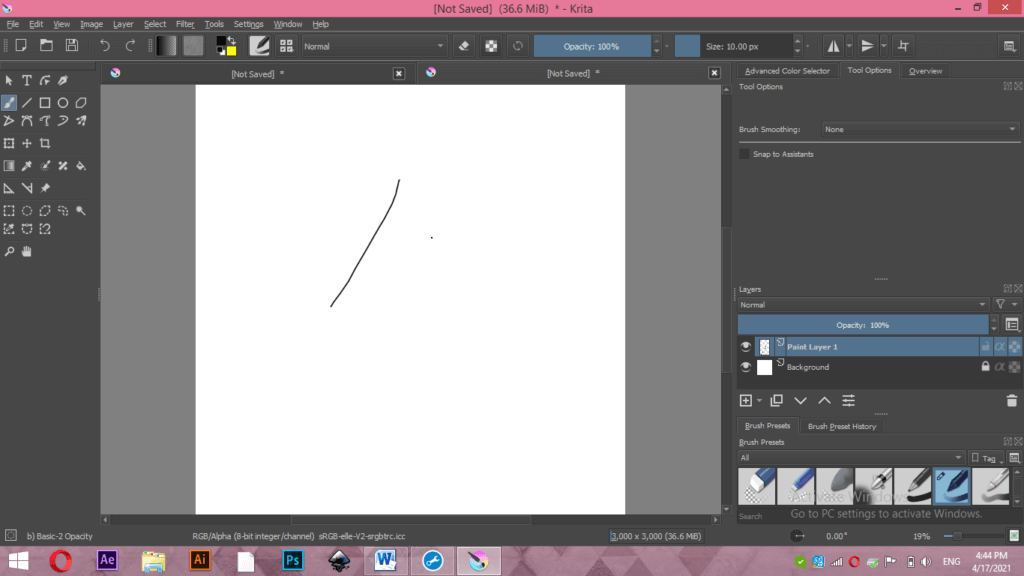Screen dimensions: 1024x576
Task: Select the Freehand Brush tool
Action: coord(9,103)
